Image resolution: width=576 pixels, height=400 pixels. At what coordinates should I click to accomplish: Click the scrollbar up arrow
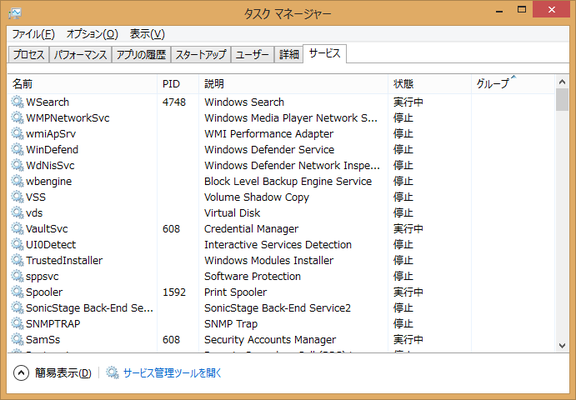tap(562, 82)
